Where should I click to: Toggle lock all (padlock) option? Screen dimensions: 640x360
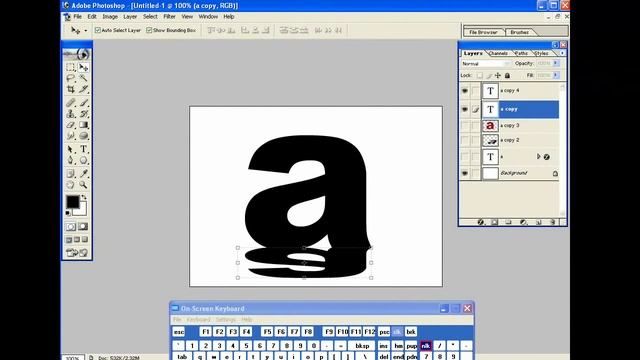pos(507,76)
